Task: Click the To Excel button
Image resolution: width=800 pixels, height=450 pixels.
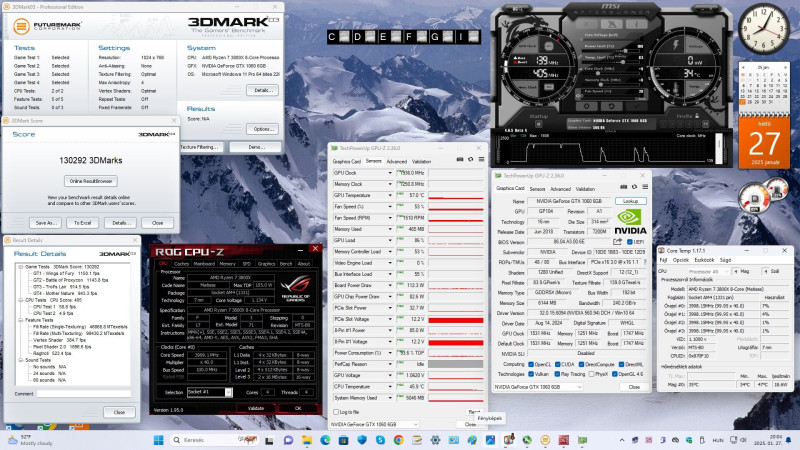Action: click(x=83, y=223)
